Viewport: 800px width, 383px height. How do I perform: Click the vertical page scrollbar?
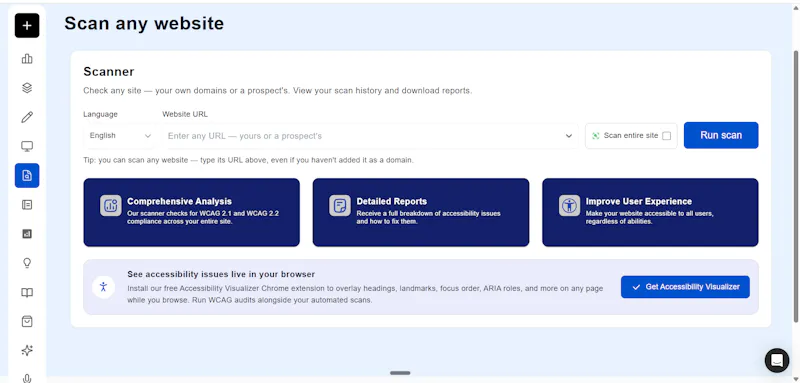pos(796,186)
